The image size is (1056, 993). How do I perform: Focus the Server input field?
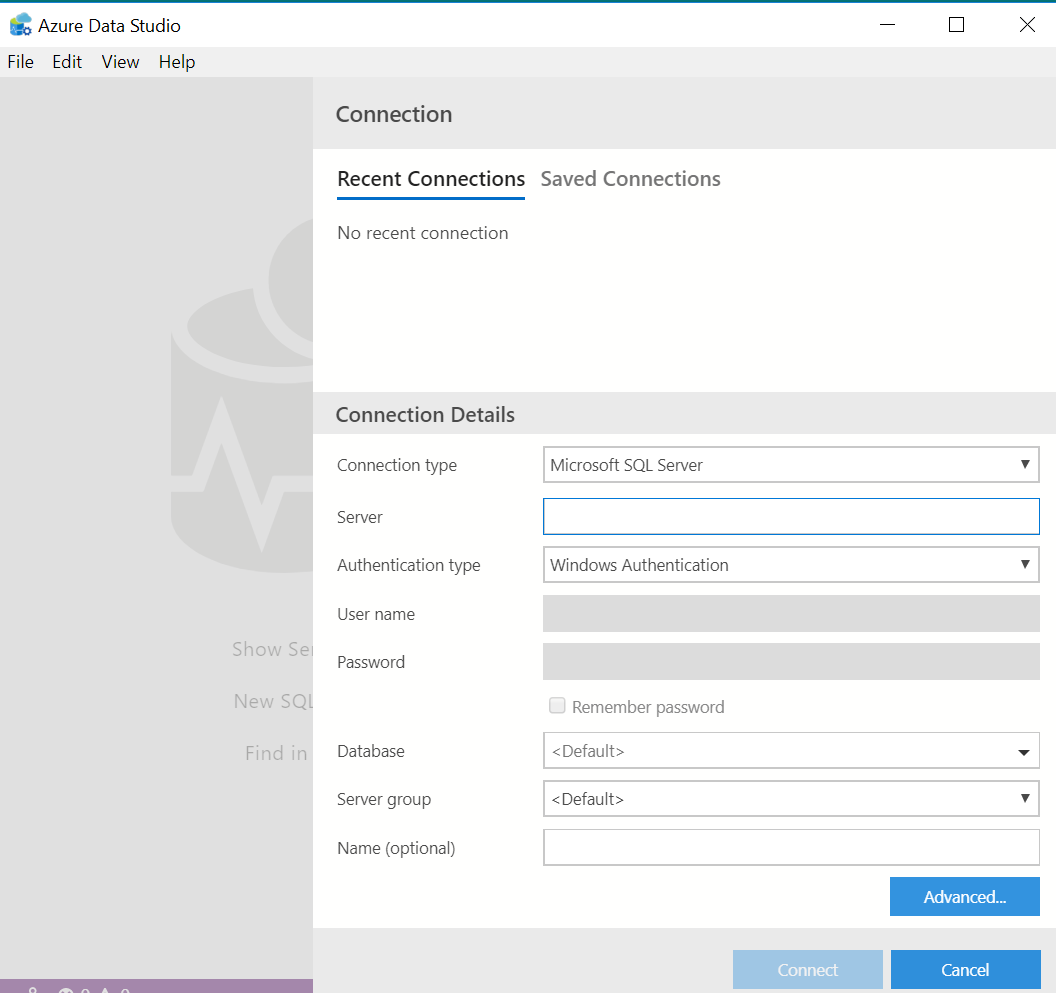point(790,517)
